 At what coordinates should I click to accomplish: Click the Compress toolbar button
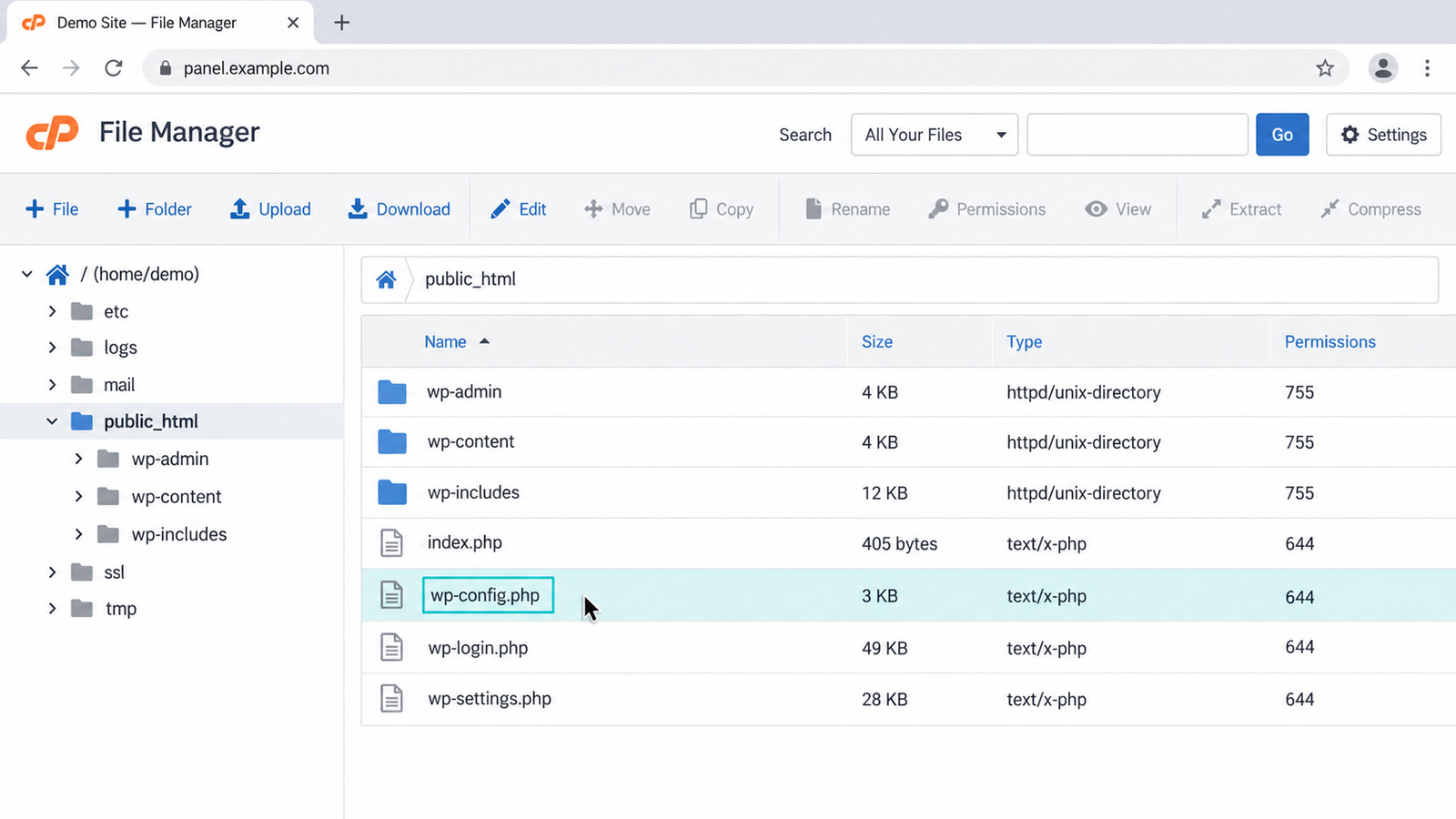point(1370,209)
